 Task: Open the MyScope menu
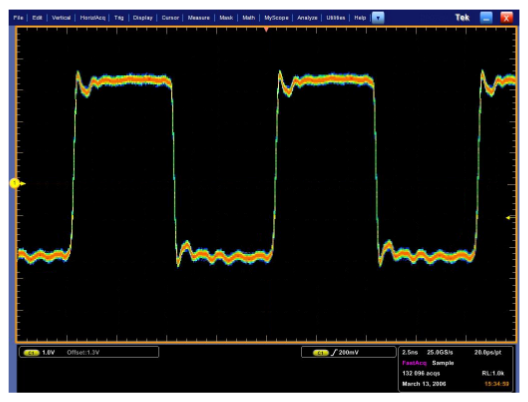click(x=276, y=18)
